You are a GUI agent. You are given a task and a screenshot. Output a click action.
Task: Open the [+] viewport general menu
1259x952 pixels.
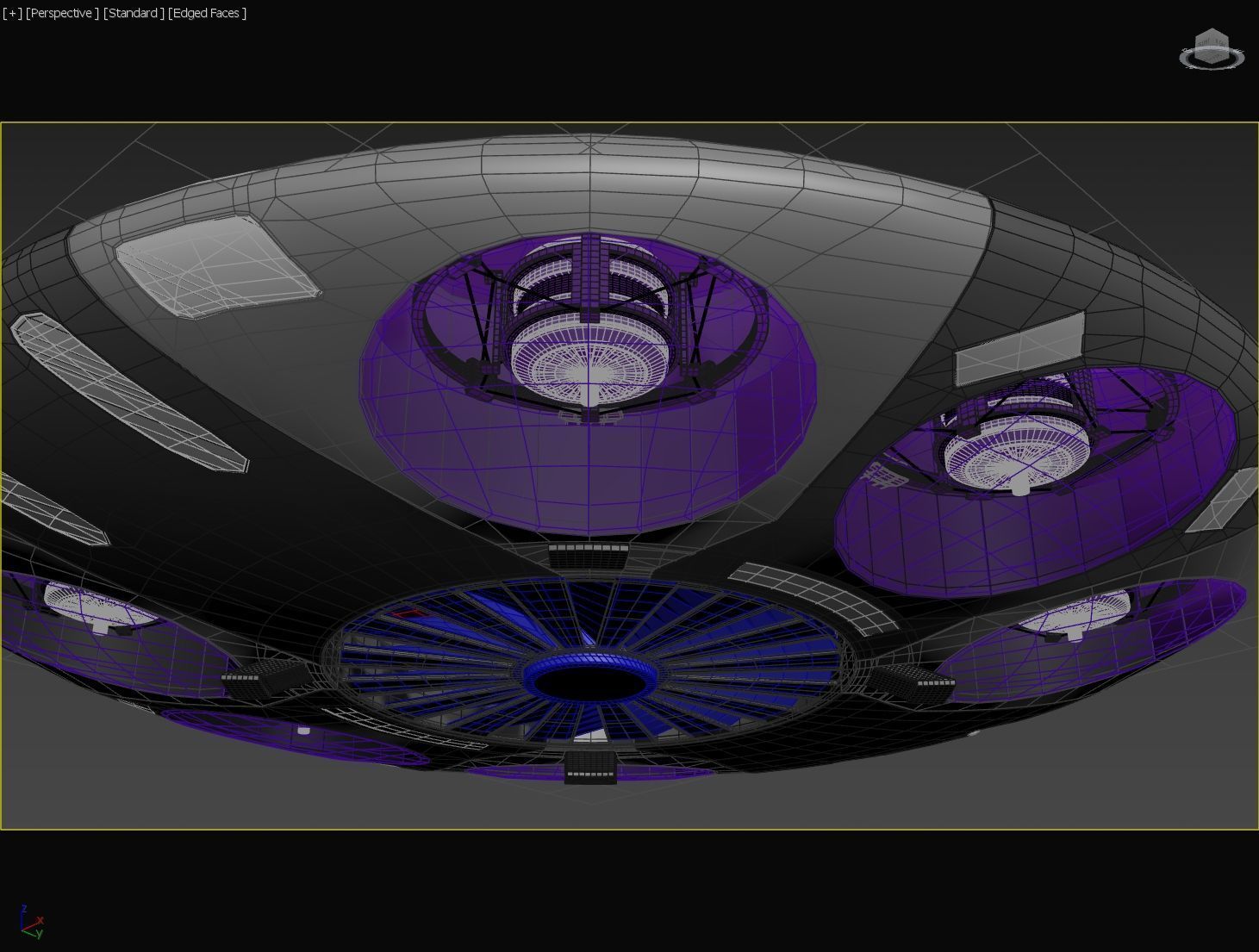pos(12,13)
